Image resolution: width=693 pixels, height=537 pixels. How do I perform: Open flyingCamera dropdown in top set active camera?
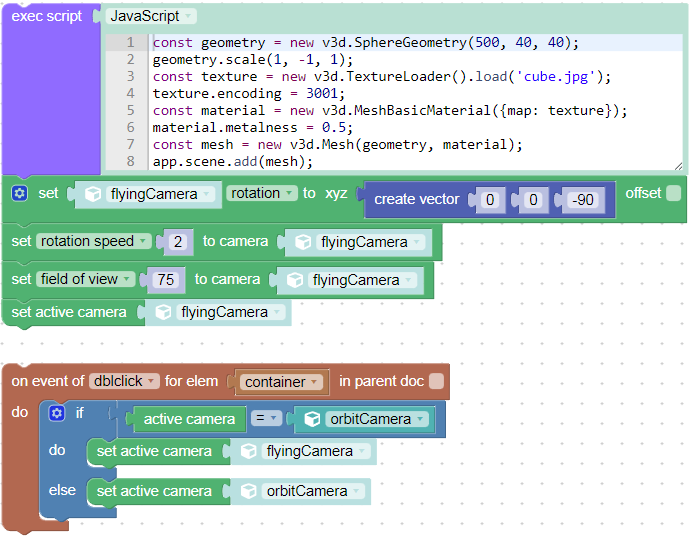click(230, 312)
